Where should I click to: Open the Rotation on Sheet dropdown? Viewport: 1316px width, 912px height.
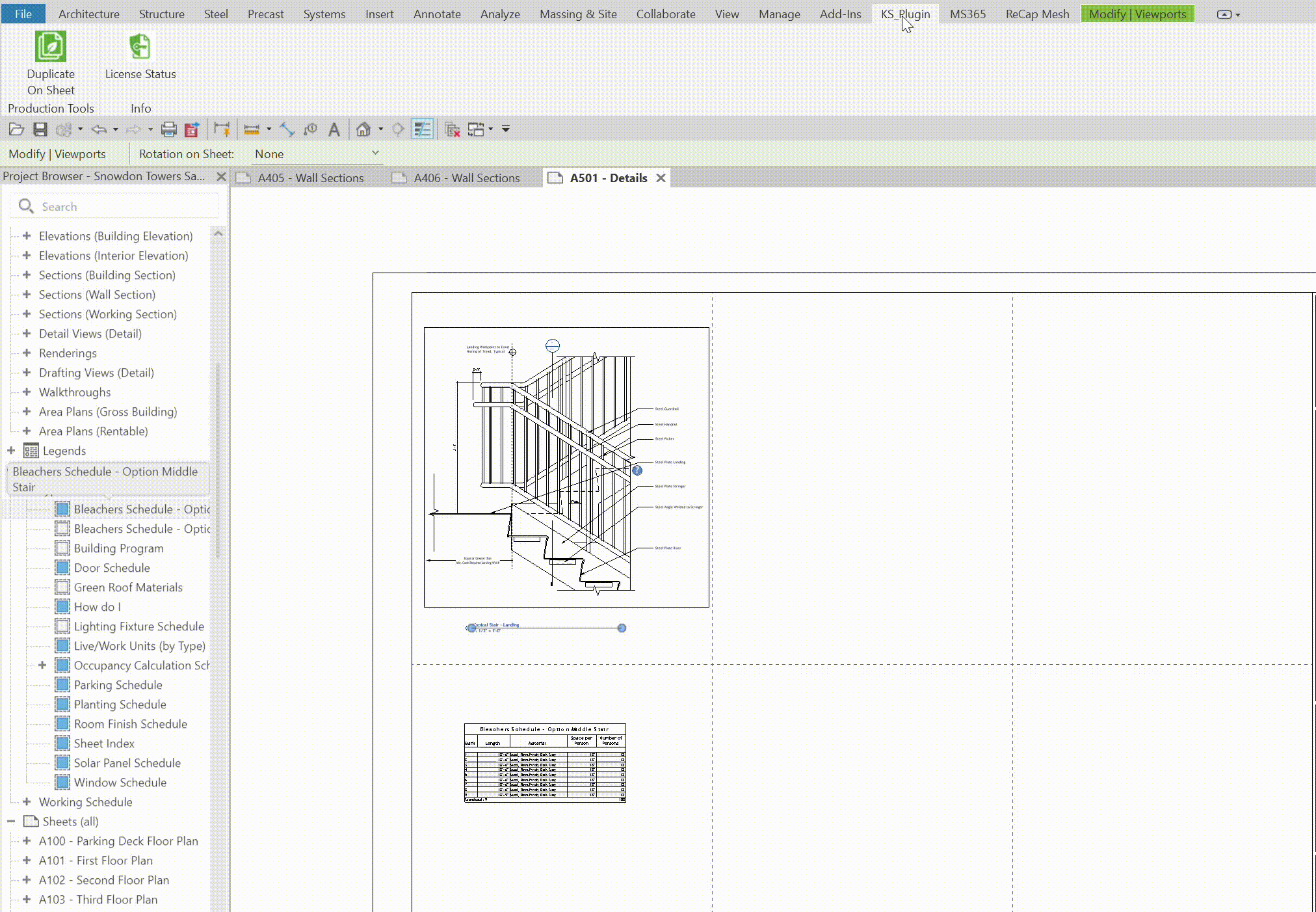coord(317,154)
